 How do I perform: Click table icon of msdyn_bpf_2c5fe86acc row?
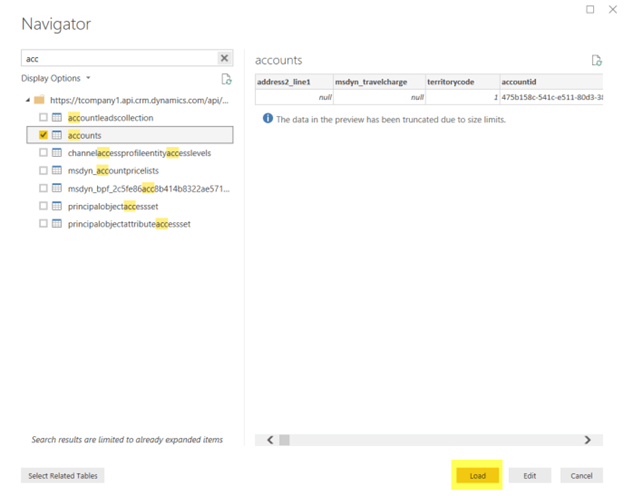point(57,188)
